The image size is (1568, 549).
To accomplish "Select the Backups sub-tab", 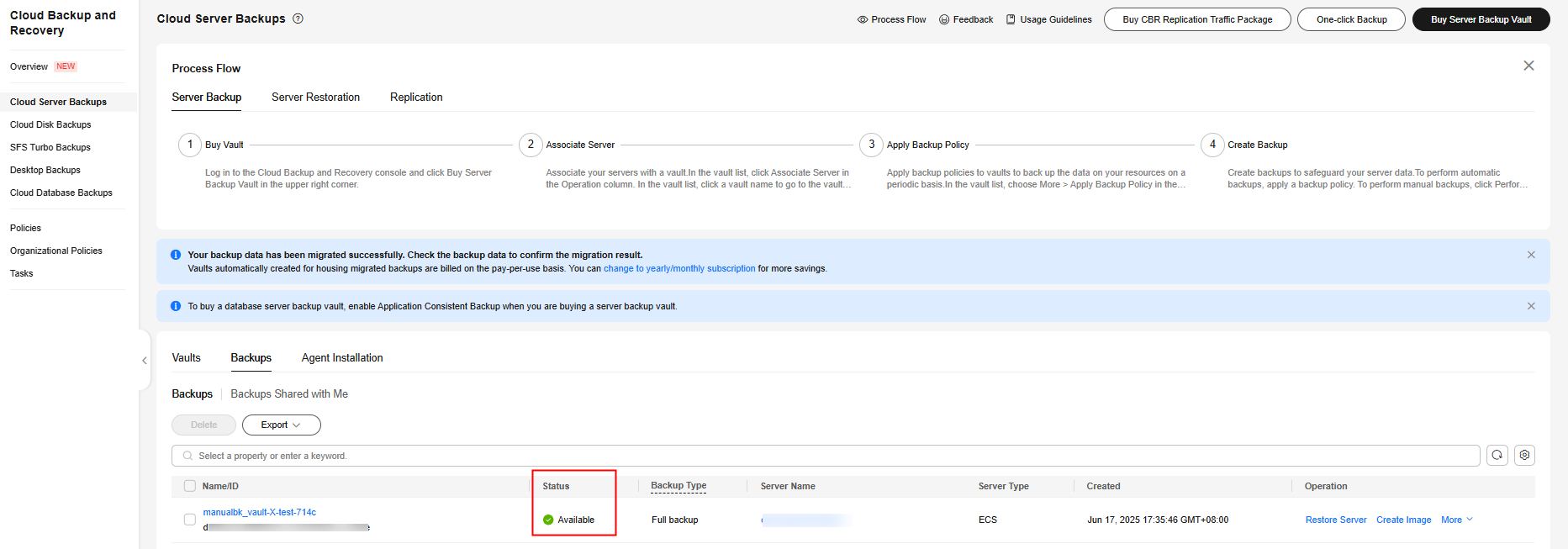I will point(193,393).
